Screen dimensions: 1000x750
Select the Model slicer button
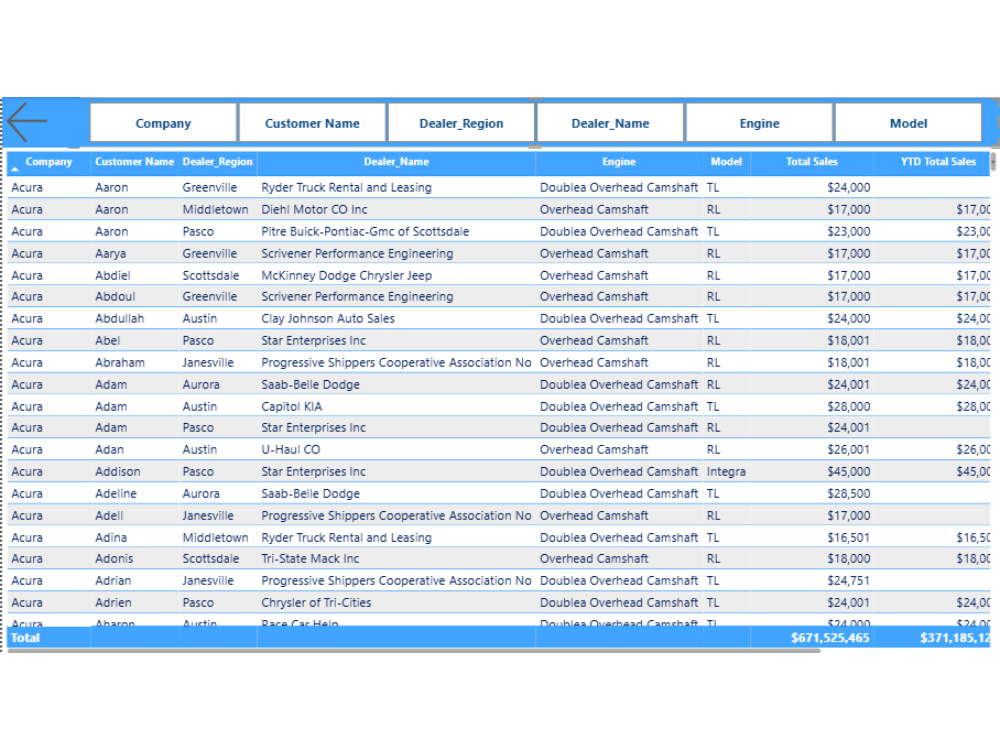pyautogui.click(x=908, y=123)
